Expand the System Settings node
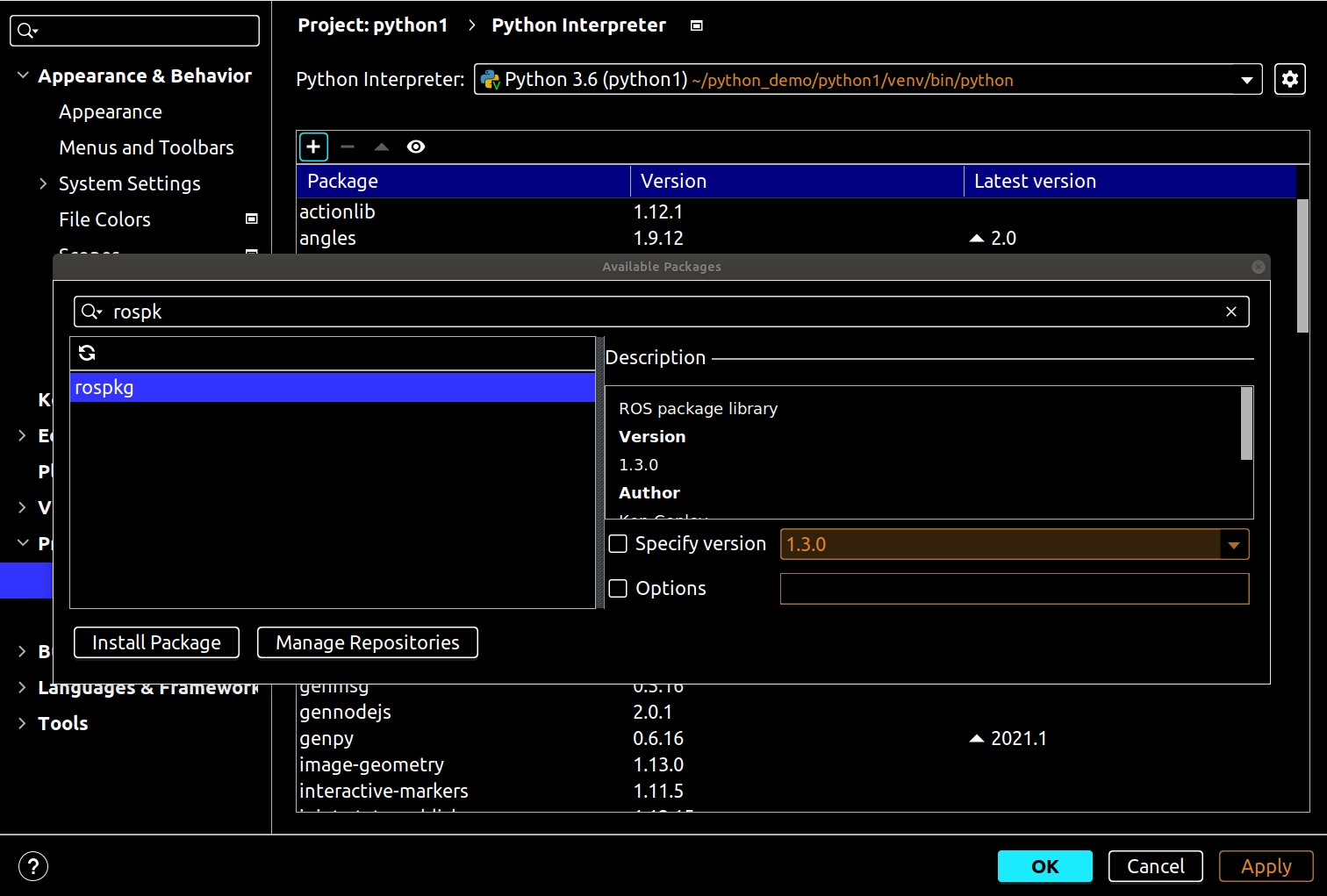 coord(43,183)
